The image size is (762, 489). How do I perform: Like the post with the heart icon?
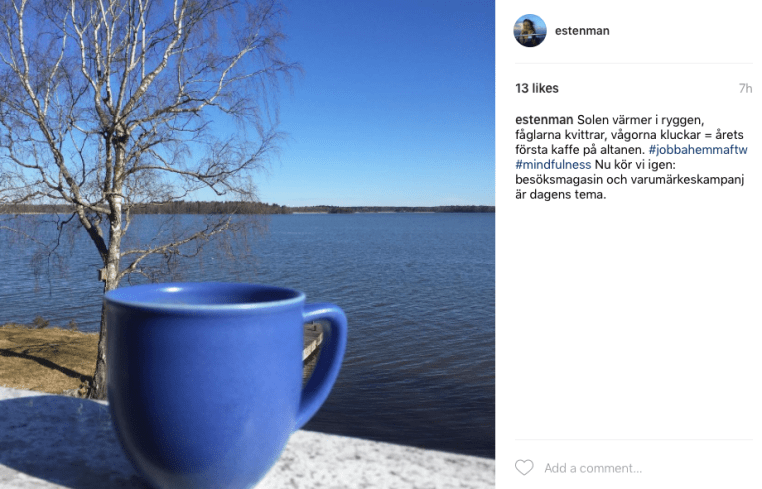point(524,468)
